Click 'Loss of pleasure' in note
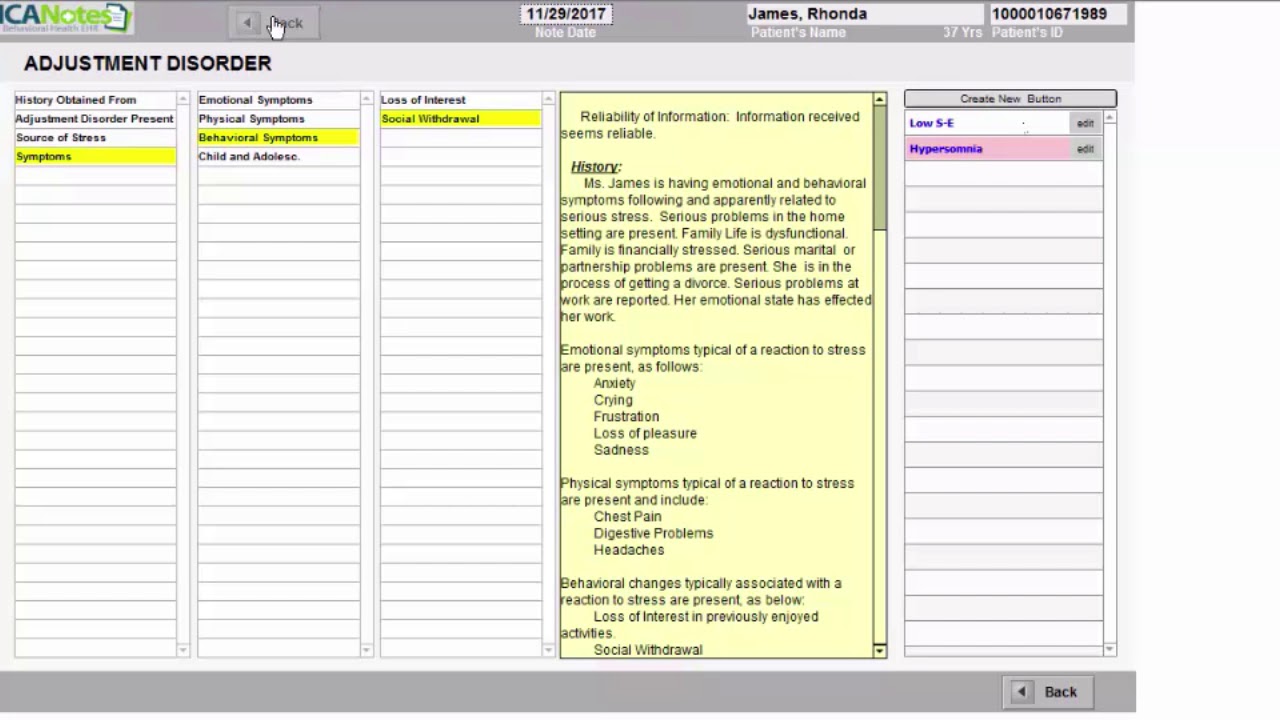The height and width of the screenshot is (720, 1280). pos(645,433)
